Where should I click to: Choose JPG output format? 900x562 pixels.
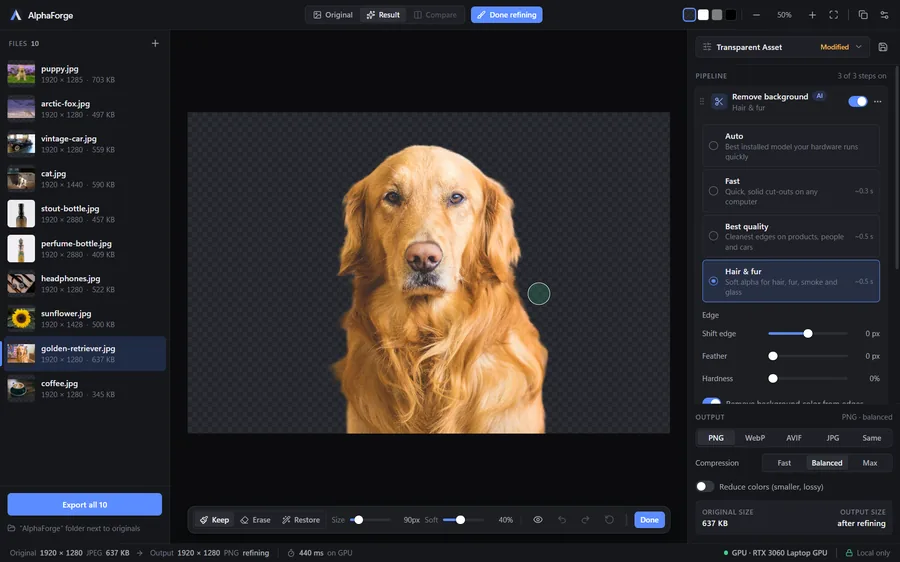pyautogui.click(x=833, y=438)
